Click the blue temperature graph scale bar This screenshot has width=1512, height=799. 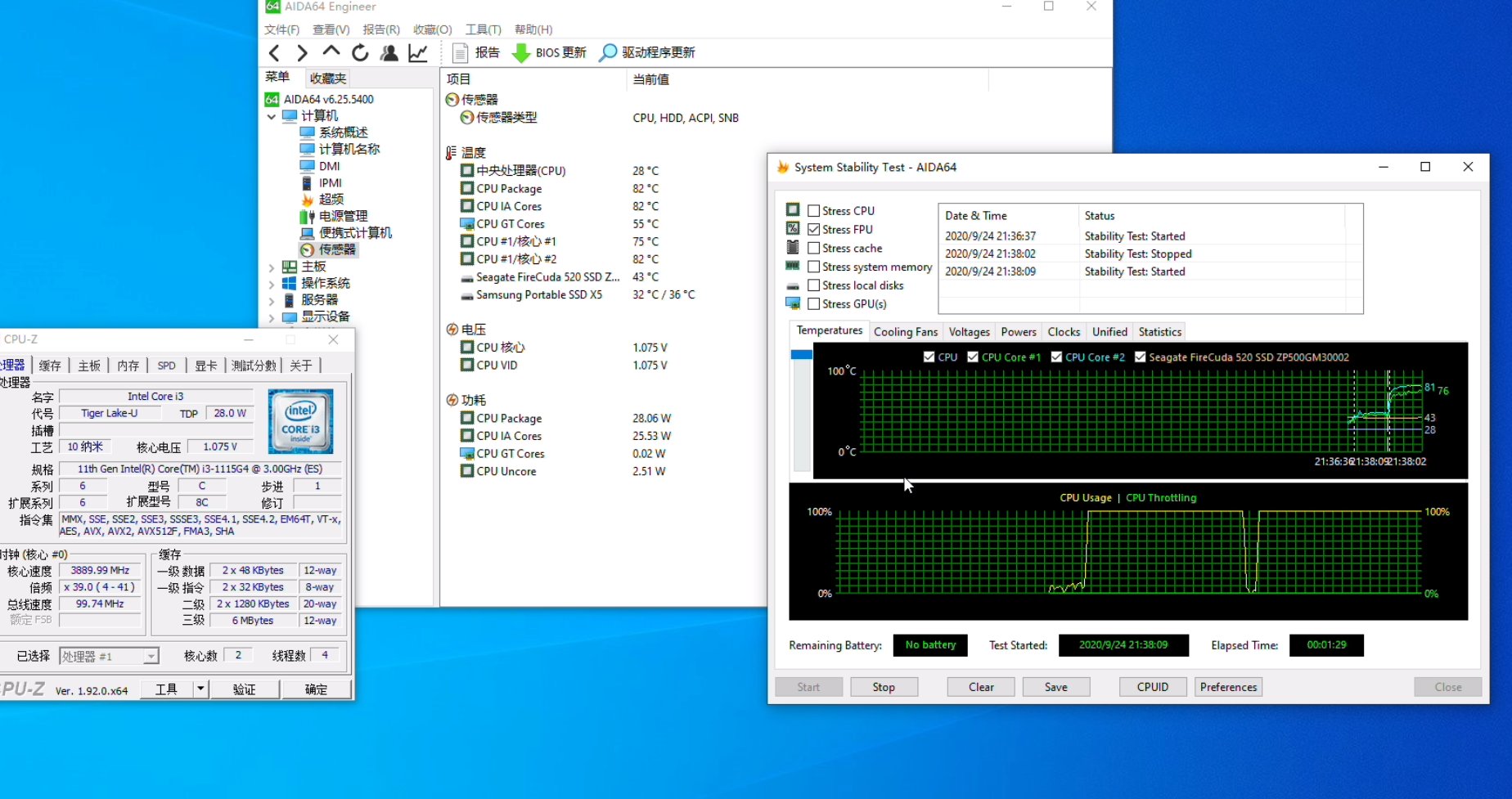802,355
